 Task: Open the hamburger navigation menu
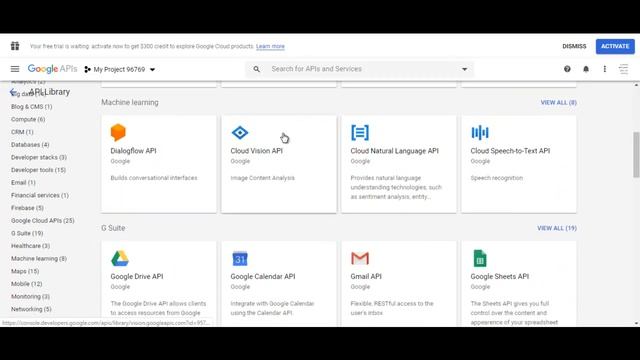tap(15, 69)
